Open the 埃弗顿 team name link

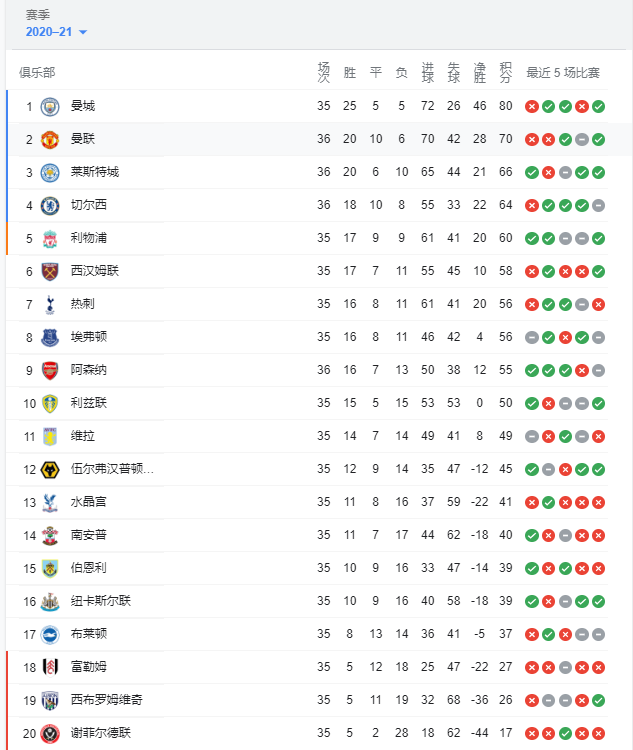89,337
